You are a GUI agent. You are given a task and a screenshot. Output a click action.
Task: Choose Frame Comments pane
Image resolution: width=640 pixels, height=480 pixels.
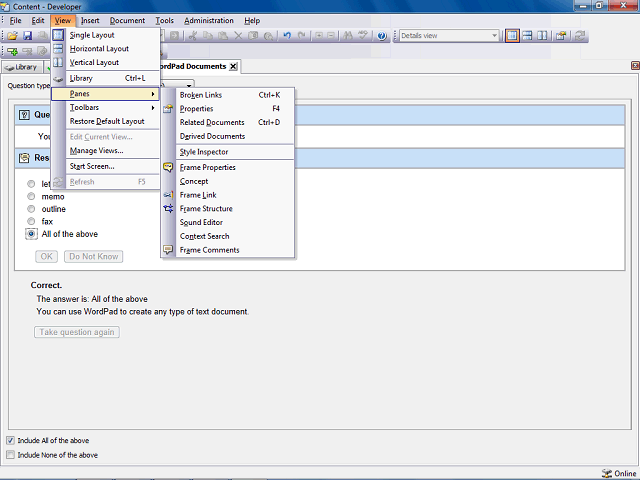click(x=228, y=250)
